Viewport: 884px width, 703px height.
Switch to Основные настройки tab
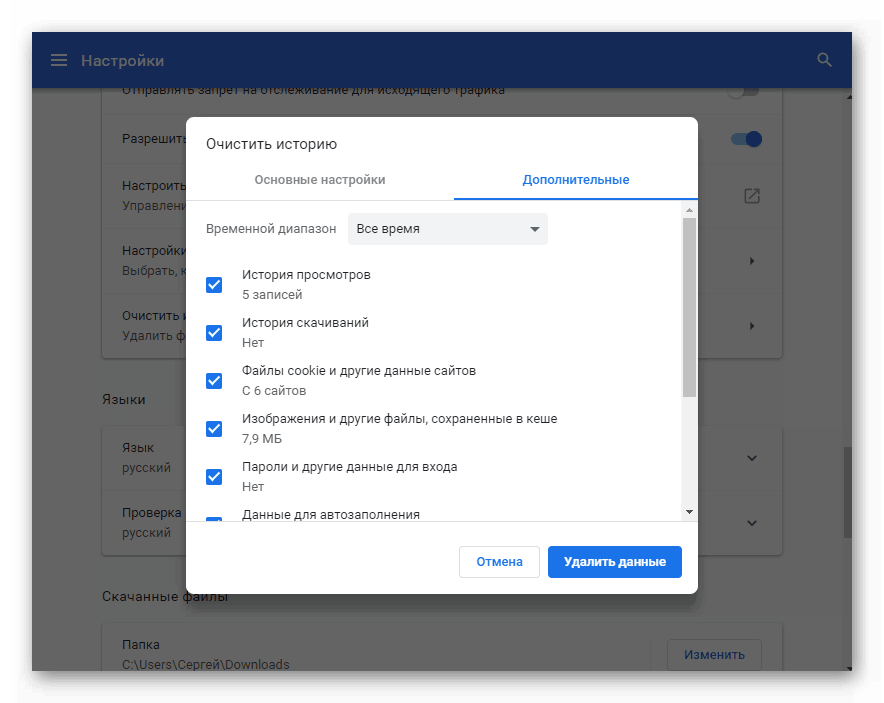pyautogui.click(x=320, y=180)
